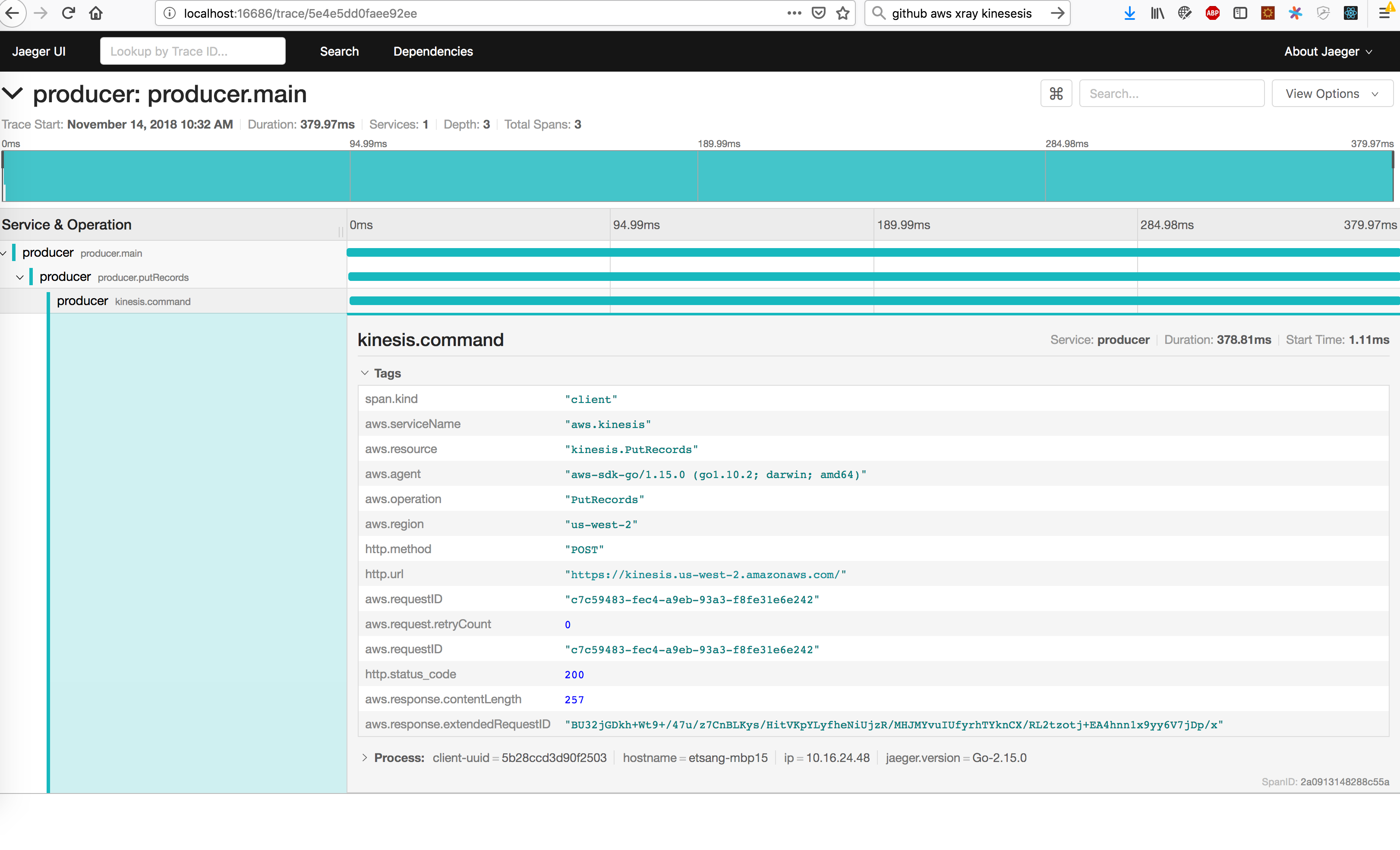
Task: Open the View Options dropdown
Action: tap(1332, 94)
